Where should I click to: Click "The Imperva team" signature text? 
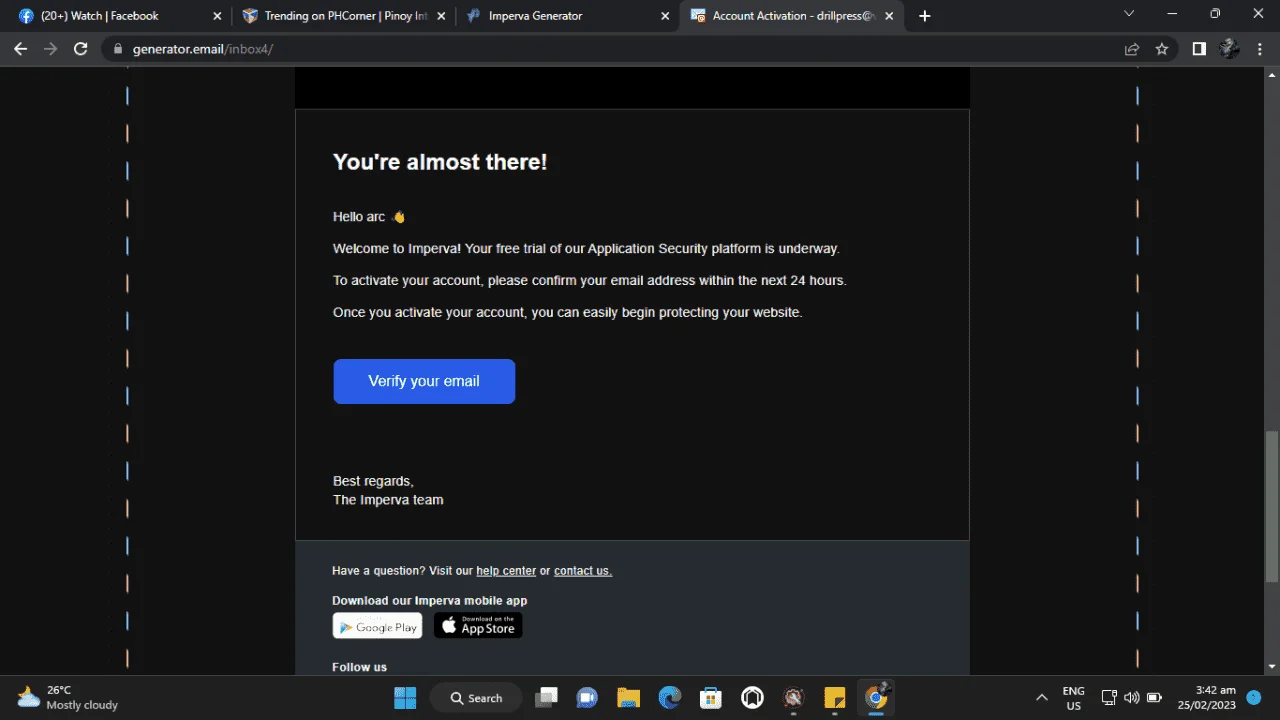(x=388, y=500)
